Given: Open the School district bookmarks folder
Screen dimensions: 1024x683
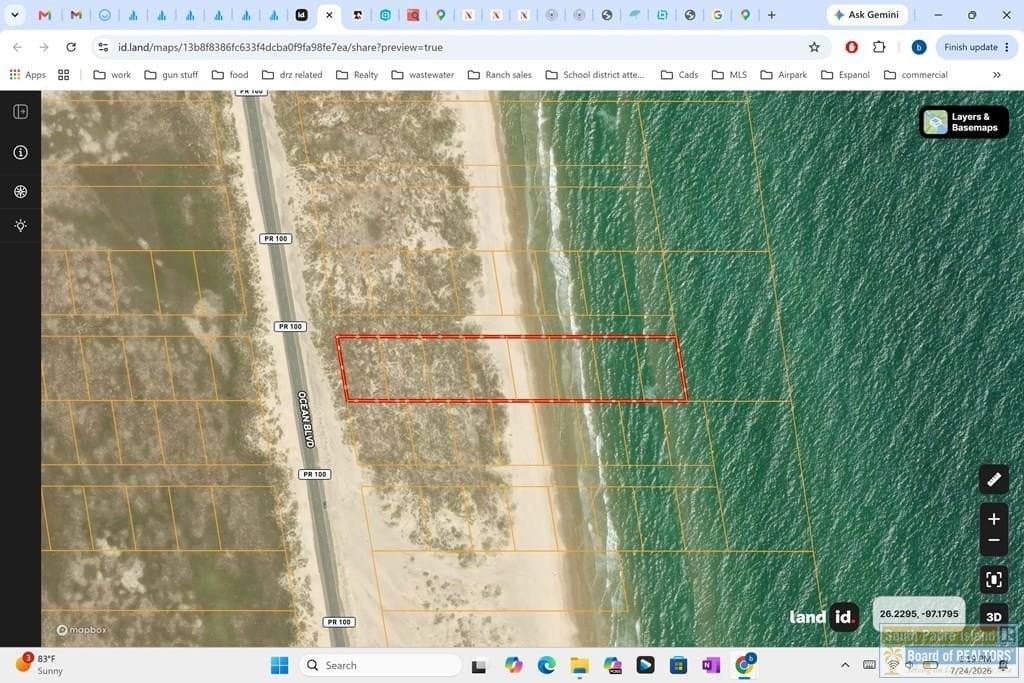Looking at the screenshot, I should point(595,74).
